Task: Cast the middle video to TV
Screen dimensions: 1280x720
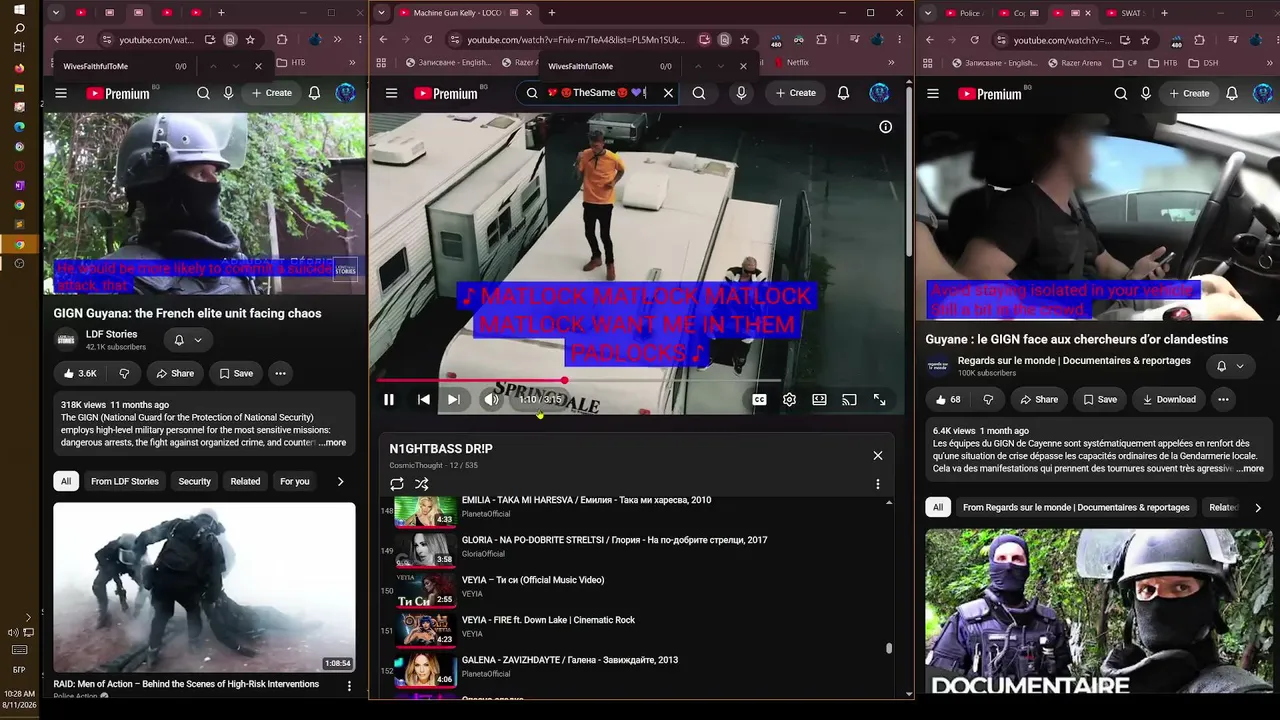Action: 849,399
